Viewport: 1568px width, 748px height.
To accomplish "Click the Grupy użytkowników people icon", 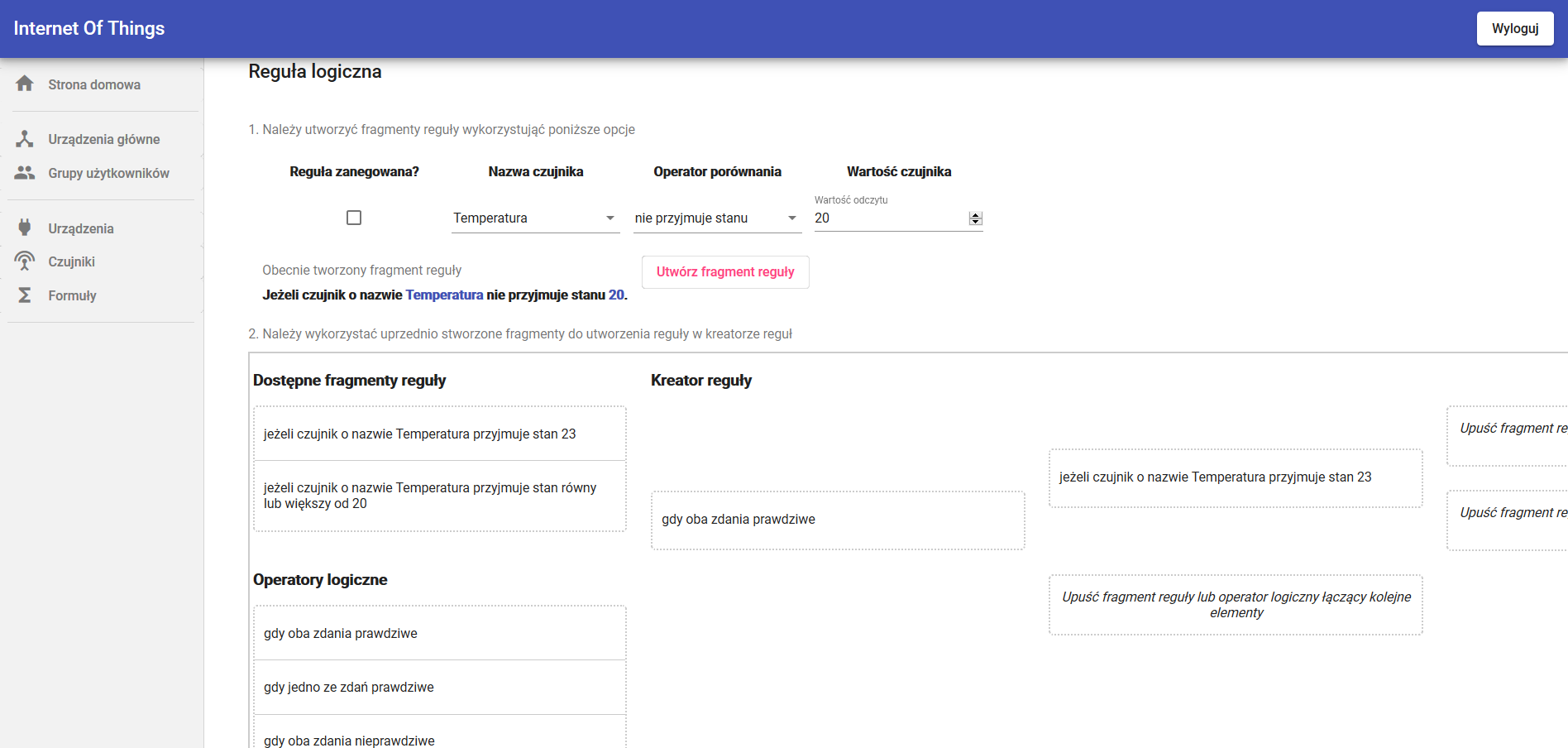I will pyautogui.click(x=25, y=172).
